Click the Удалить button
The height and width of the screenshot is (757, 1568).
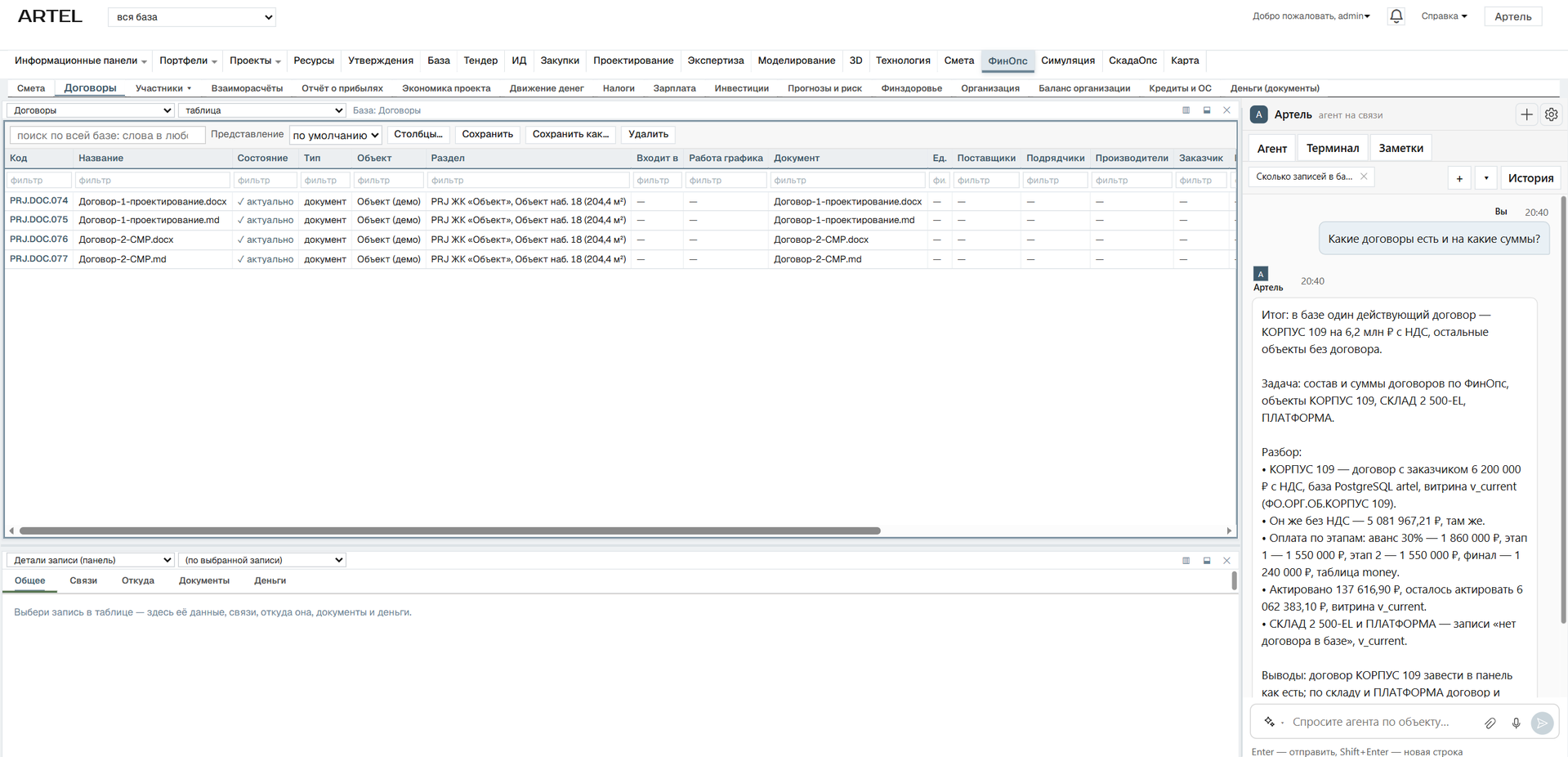tap(648, 134)
